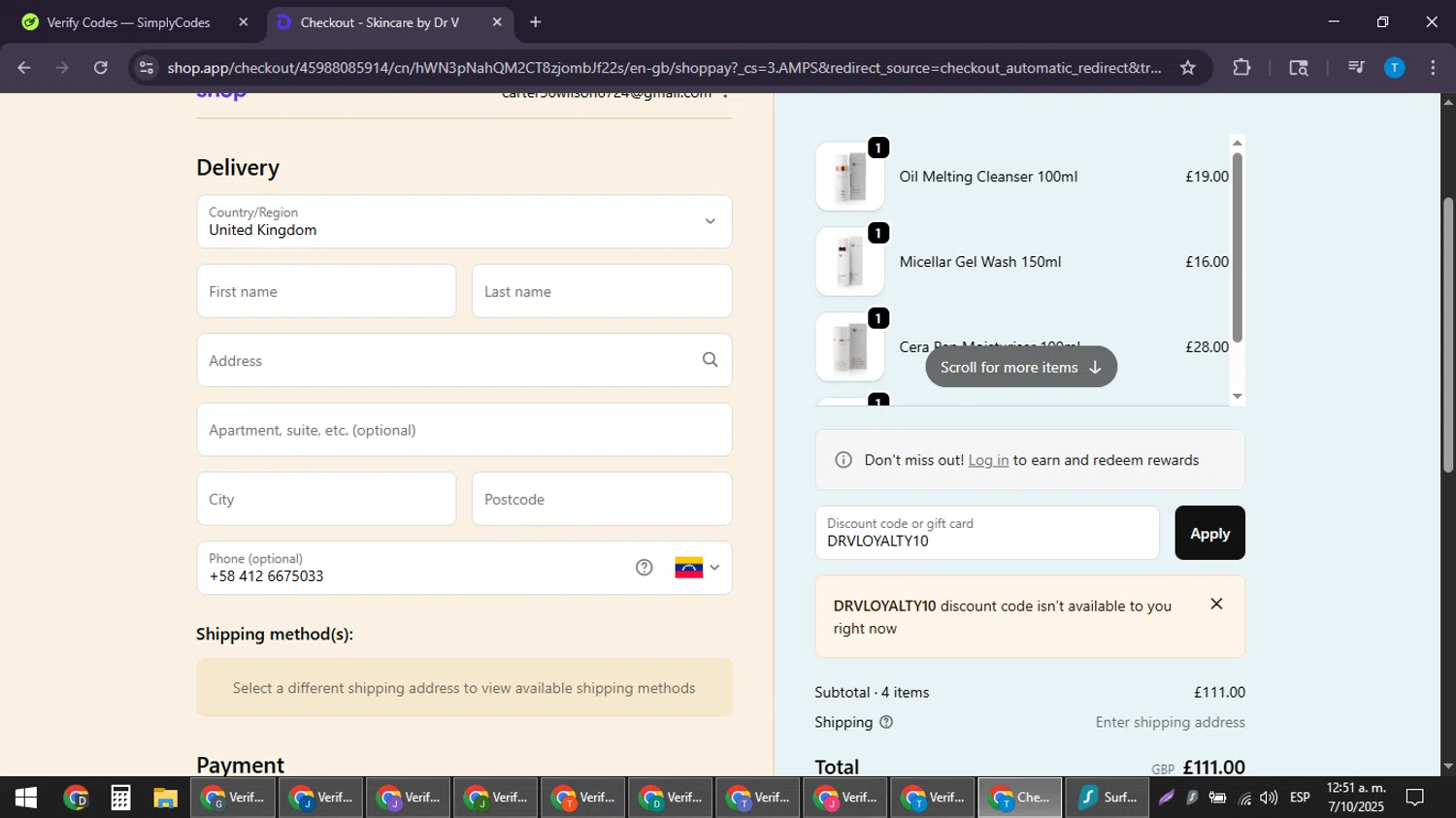
Task: Bookmark this page with the star icon
Action: click(1187, 68)
